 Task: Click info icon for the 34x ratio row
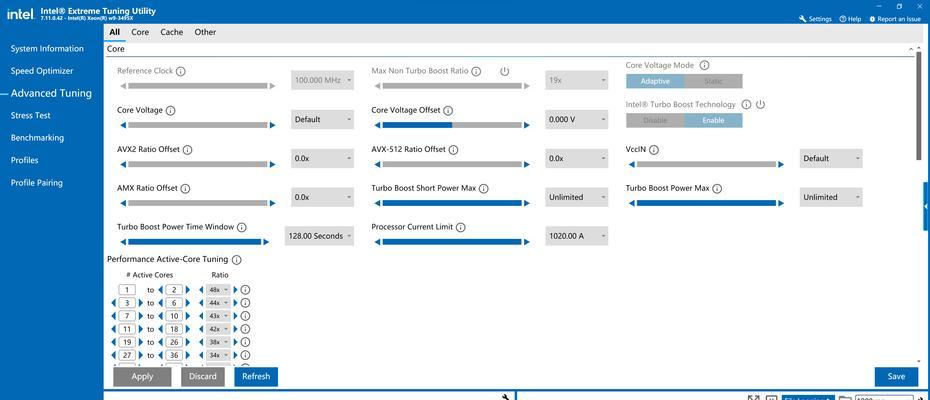[245, 355]
